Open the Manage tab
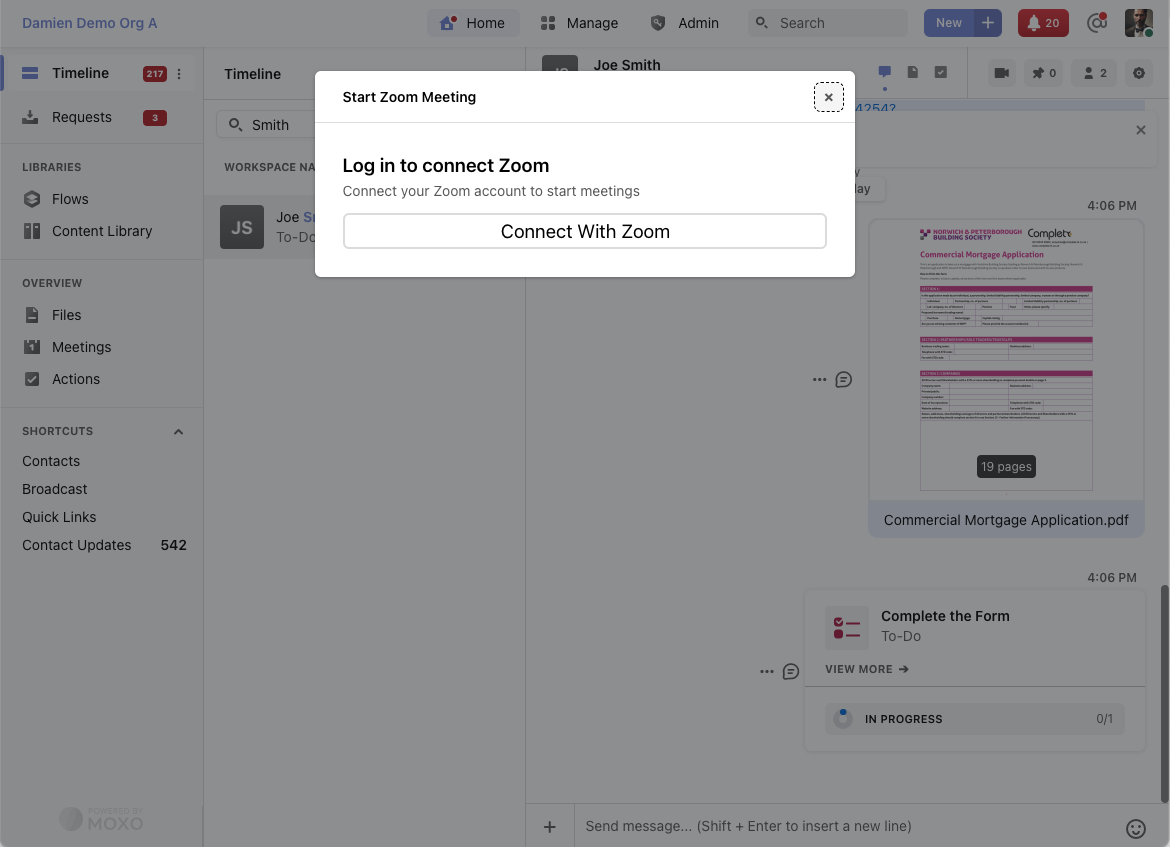1170x847 pixels. tap(579, 23)
